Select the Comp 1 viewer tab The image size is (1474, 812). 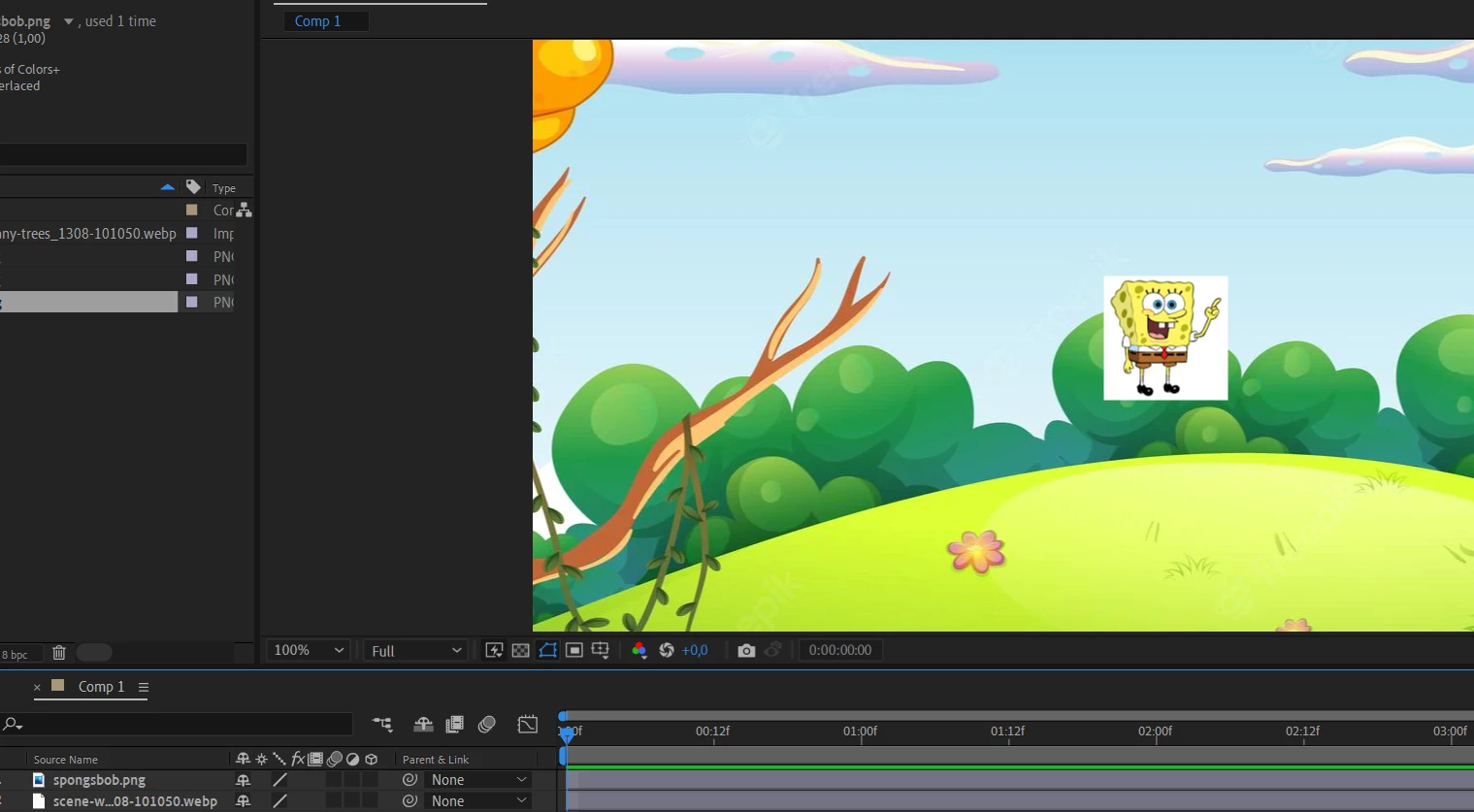click(317, 21)
